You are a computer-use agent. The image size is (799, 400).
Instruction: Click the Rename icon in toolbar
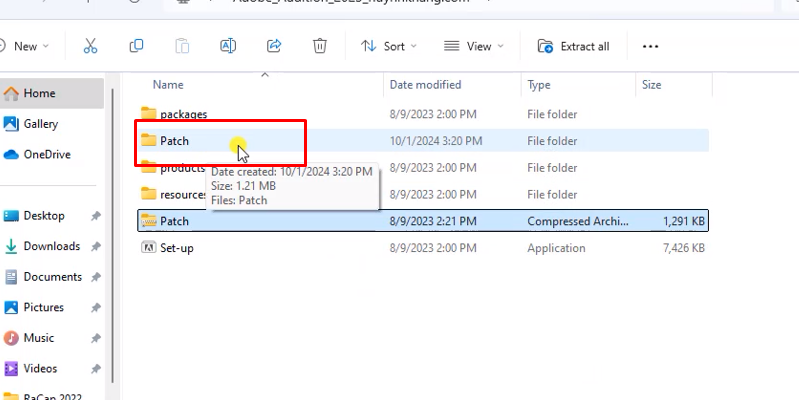228,46
